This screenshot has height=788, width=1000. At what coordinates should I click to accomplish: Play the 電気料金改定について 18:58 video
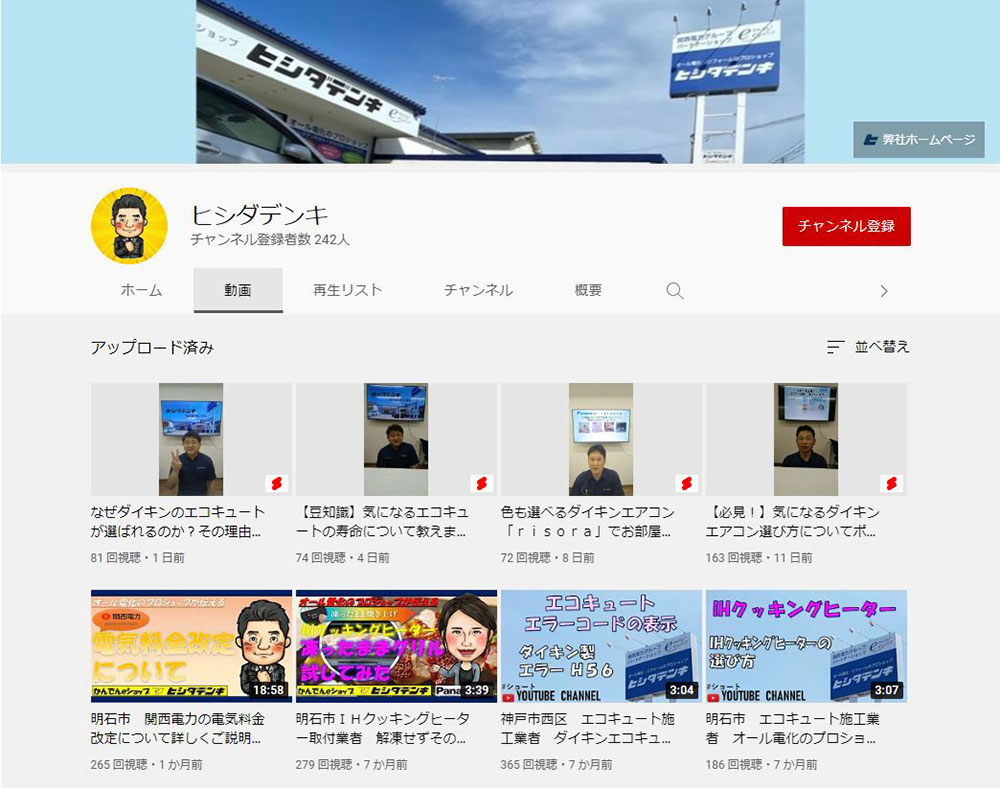click(191, 646)
